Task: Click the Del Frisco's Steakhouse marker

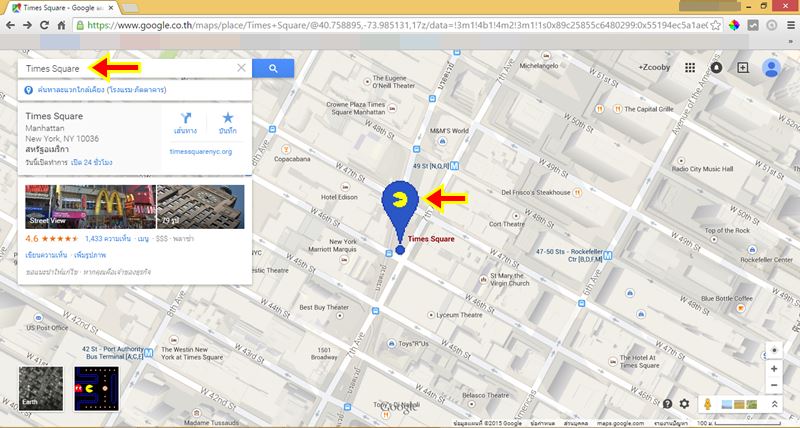Action: [578, 192]
